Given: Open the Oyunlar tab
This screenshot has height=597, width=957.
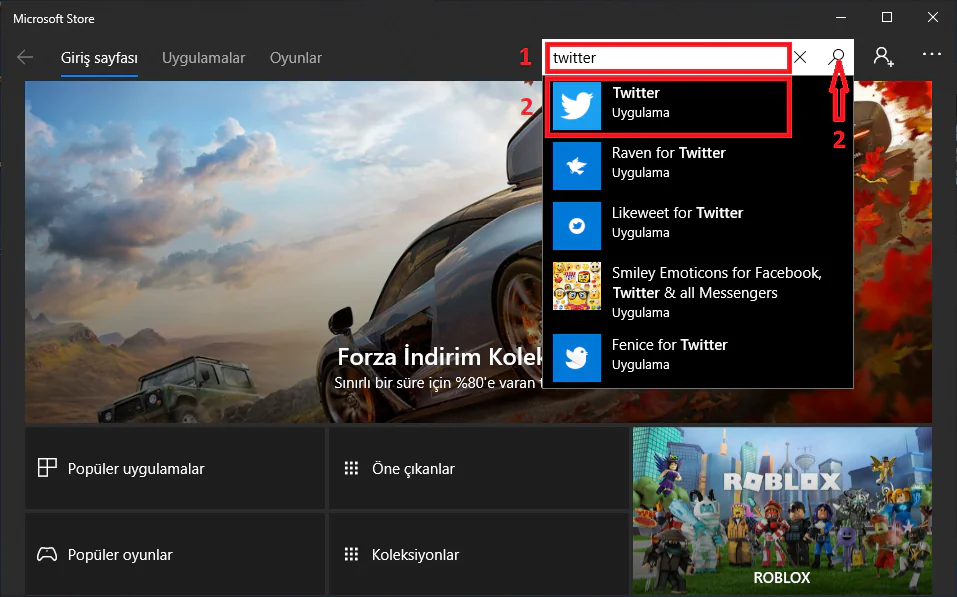Looking at the screenshot, I should pos(296,58).
